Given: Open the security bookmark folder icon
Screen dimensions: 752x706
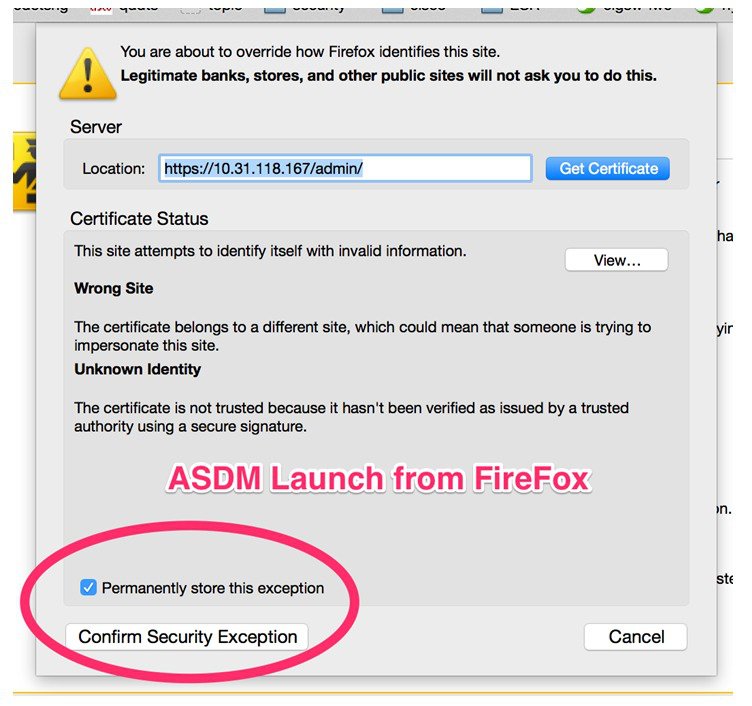Looking at the screenshot, I should coord(275,8).
